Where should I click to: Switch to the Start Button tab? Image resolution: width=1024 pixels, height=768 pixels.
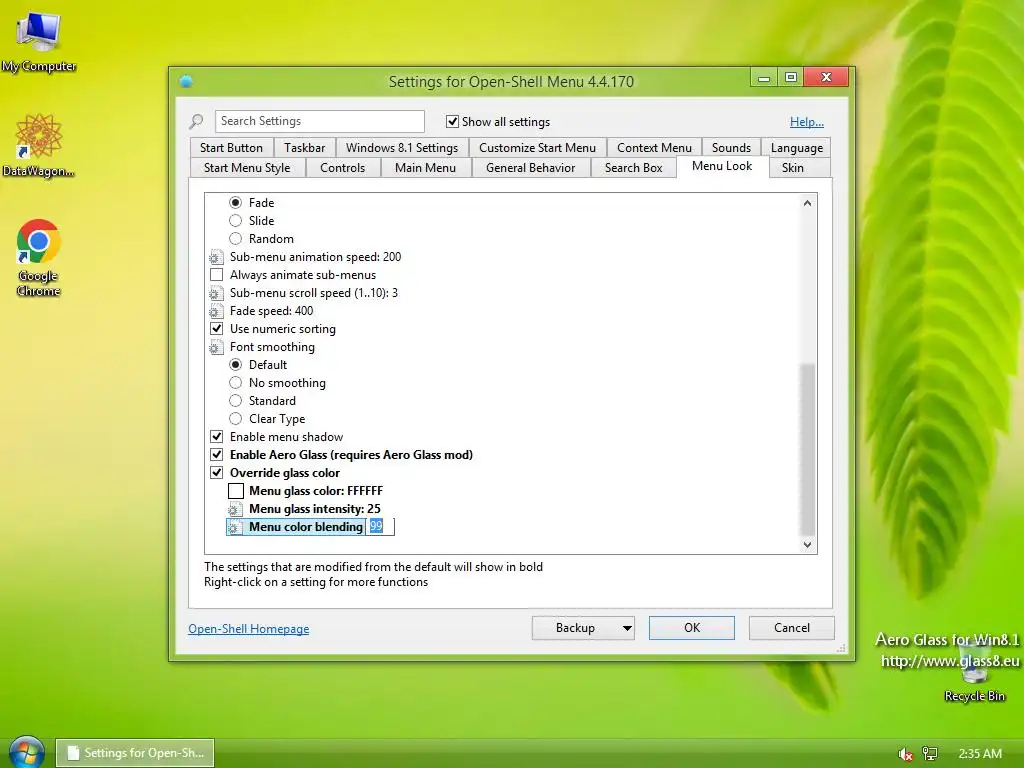click(231, 148)
